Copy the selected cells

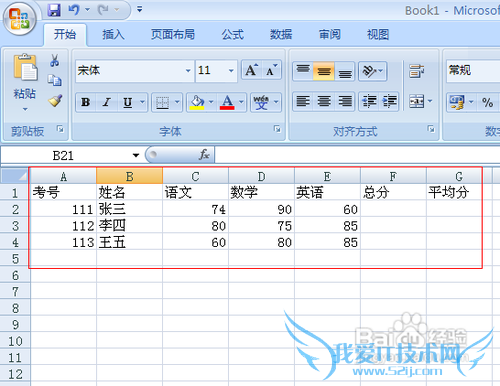pos(55,80)
